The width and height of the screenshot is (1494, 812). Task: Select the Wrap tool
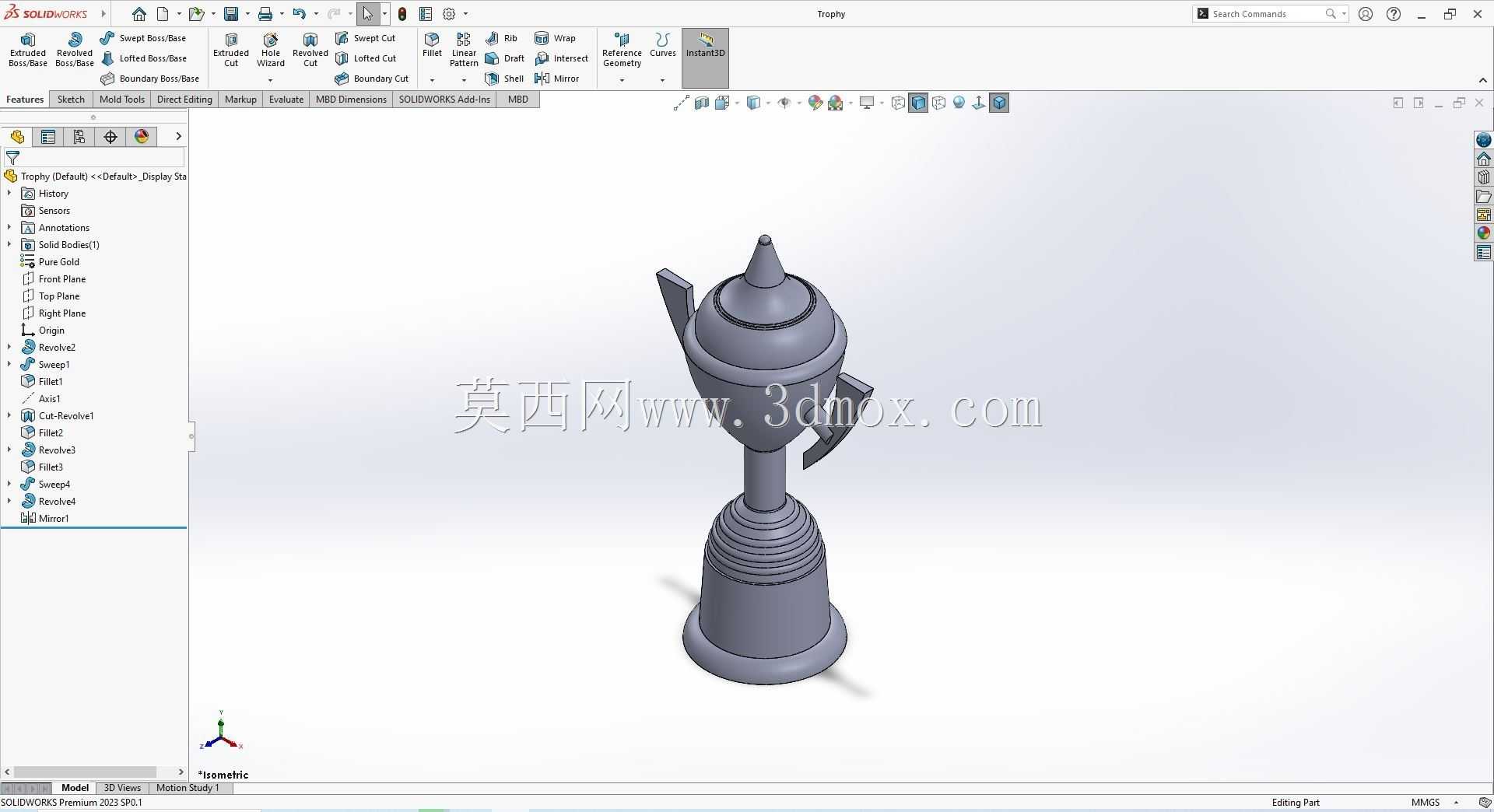(555, 38)
